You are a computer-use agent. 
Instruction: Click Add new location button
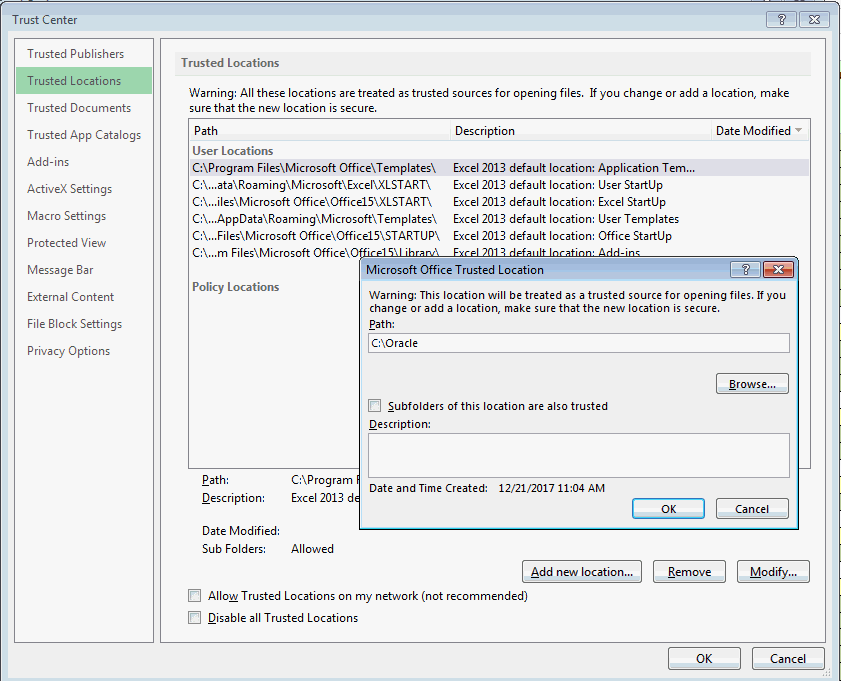(582, 572)
